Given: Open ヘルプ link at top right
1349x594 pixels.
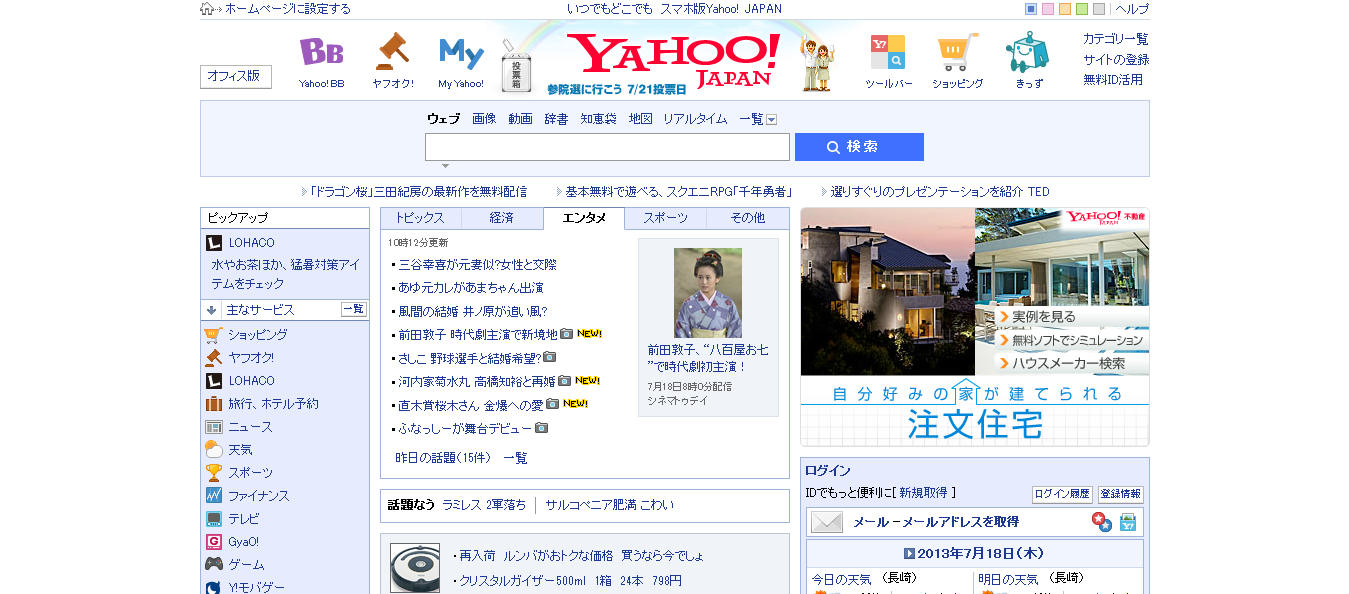Looking at the screenshot, I should [x=1132, y=9].
